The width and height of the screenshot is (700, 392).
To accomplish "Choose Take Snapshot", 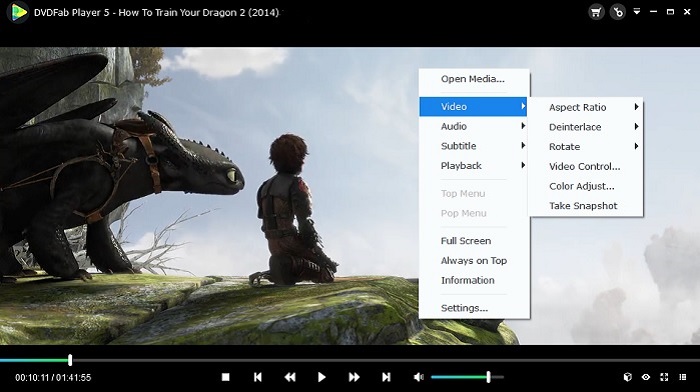I will 586,205.
